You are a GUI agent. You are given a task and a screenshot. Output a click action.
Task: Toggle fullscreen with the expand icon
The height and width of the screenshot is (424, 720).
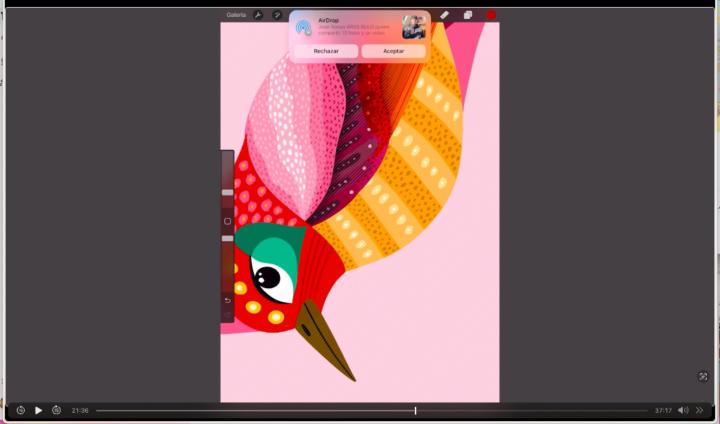click(703, 376)
